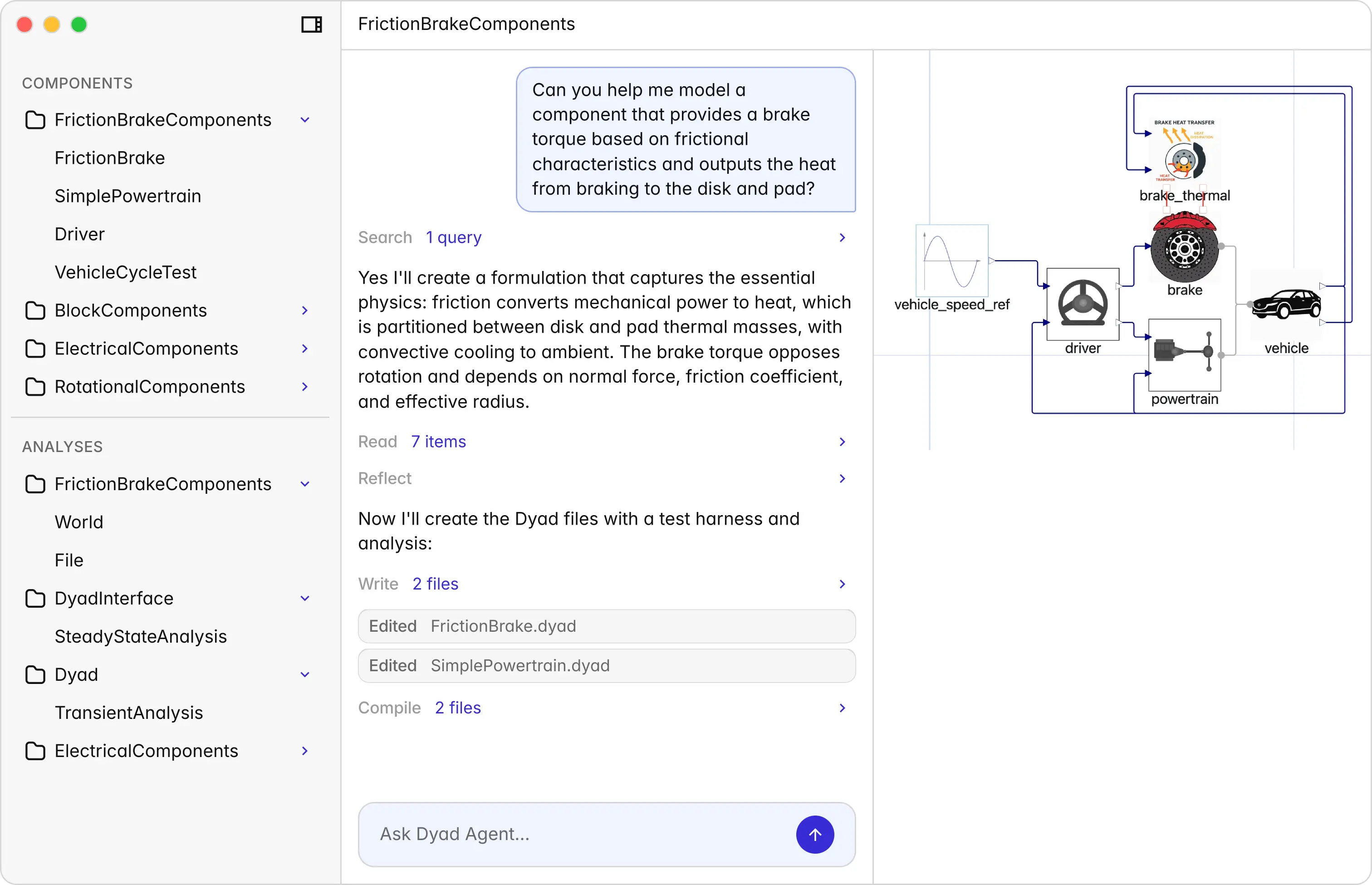Image resolution: width=1372 pixels, height=885 pixels.
Task: Open the edited FrictionBrake.dyad file
Action: 607,626
